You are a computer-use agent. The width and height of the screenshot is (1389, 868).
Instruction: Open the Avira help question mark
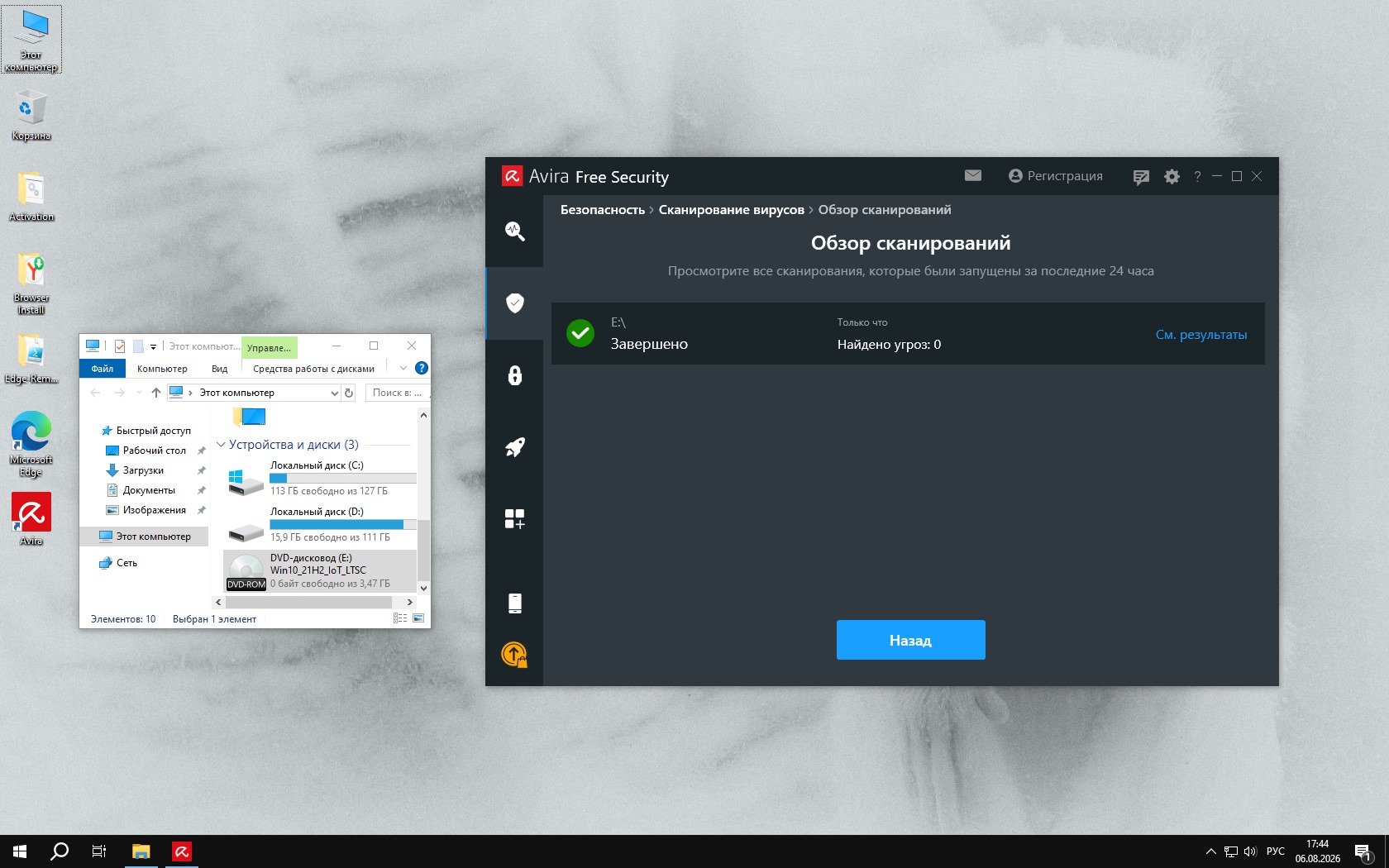click(1196, 177)
